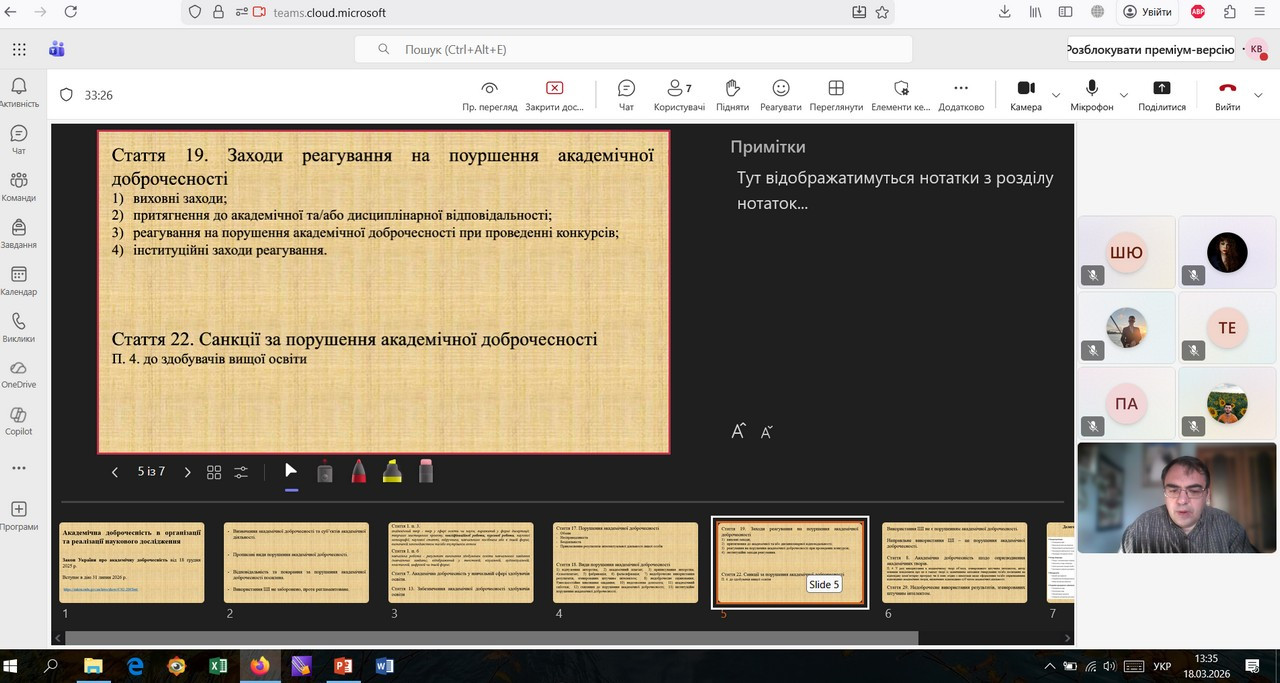The height and width of the screenshot is (683, 1280).
Task: Open meeting chat from toolbar
Action: tap(626, 94)
